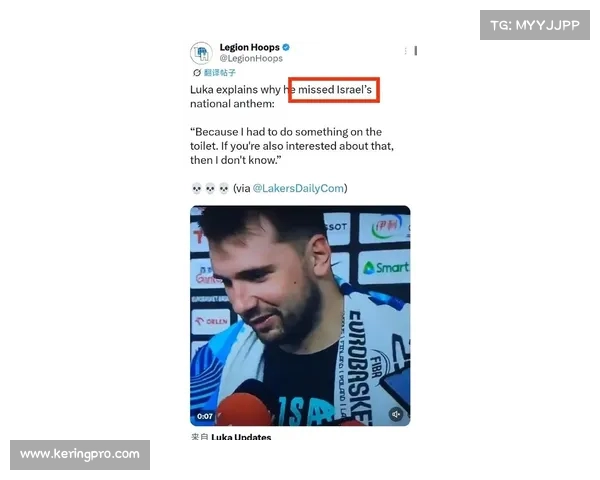600x480 pixels.
Task: Click the www.keringpro.com watermark
Action: click(x=80, y=454)
